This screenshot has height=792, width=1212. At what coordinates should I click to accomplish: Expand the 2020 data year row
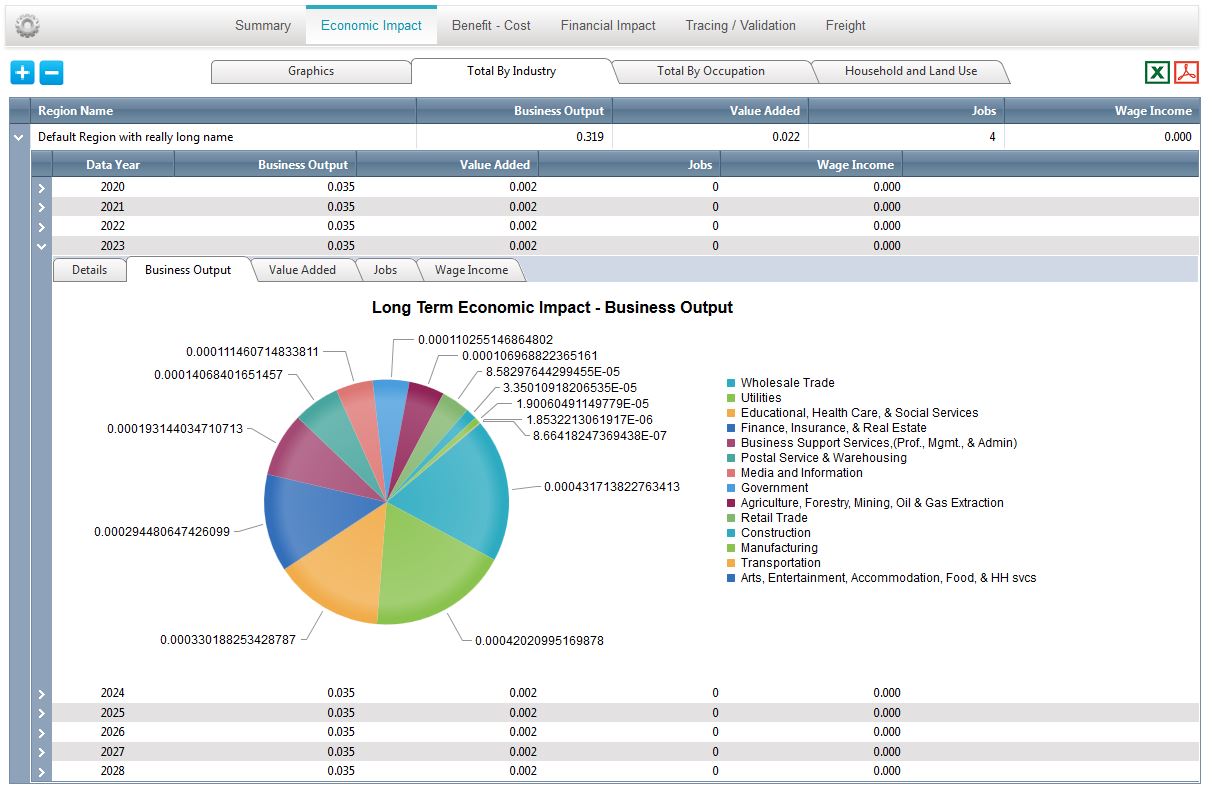pyautogui.click(x=41, y=187)
